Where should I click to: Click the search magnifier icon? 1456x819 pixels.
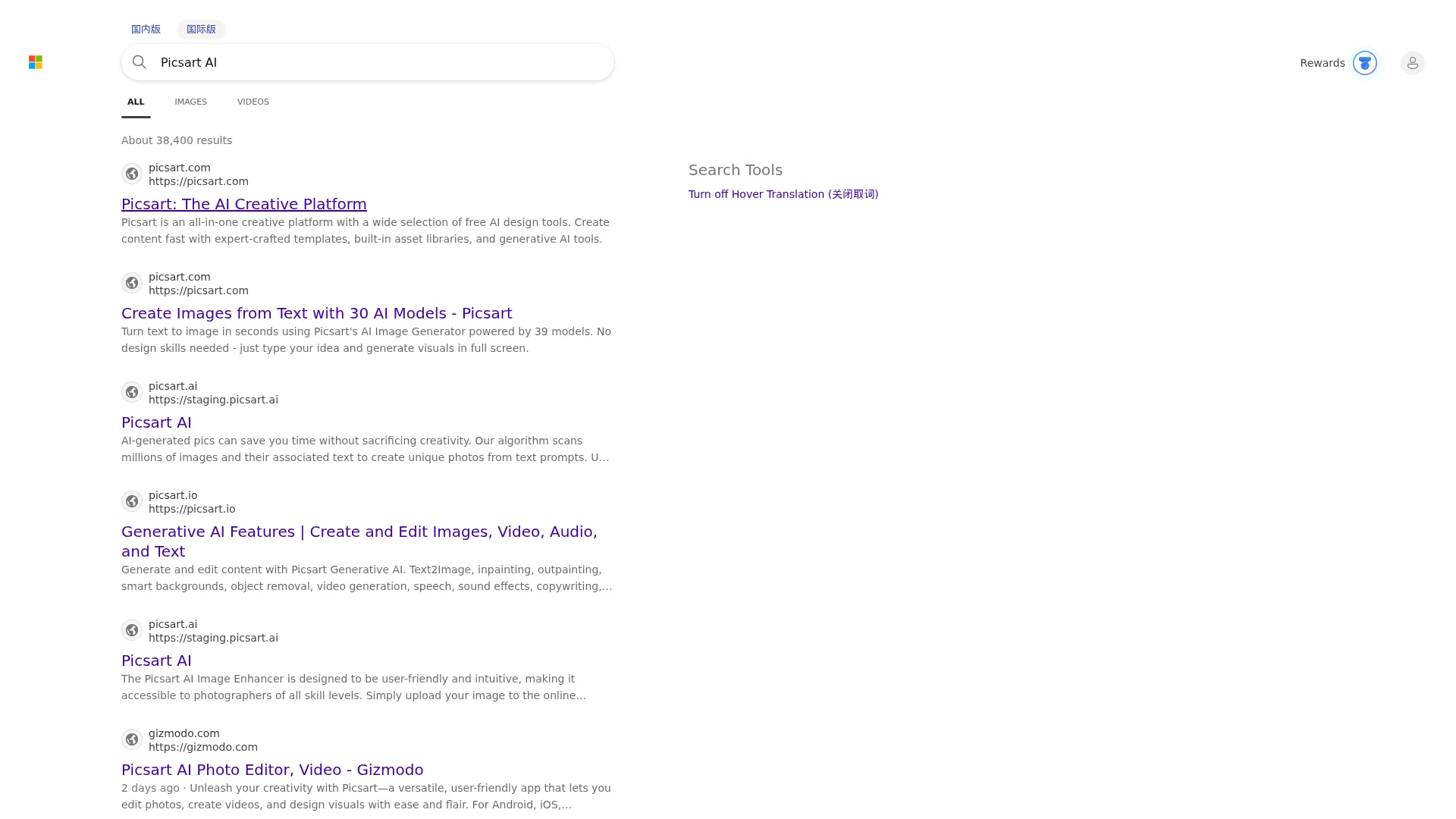point(140,62)
